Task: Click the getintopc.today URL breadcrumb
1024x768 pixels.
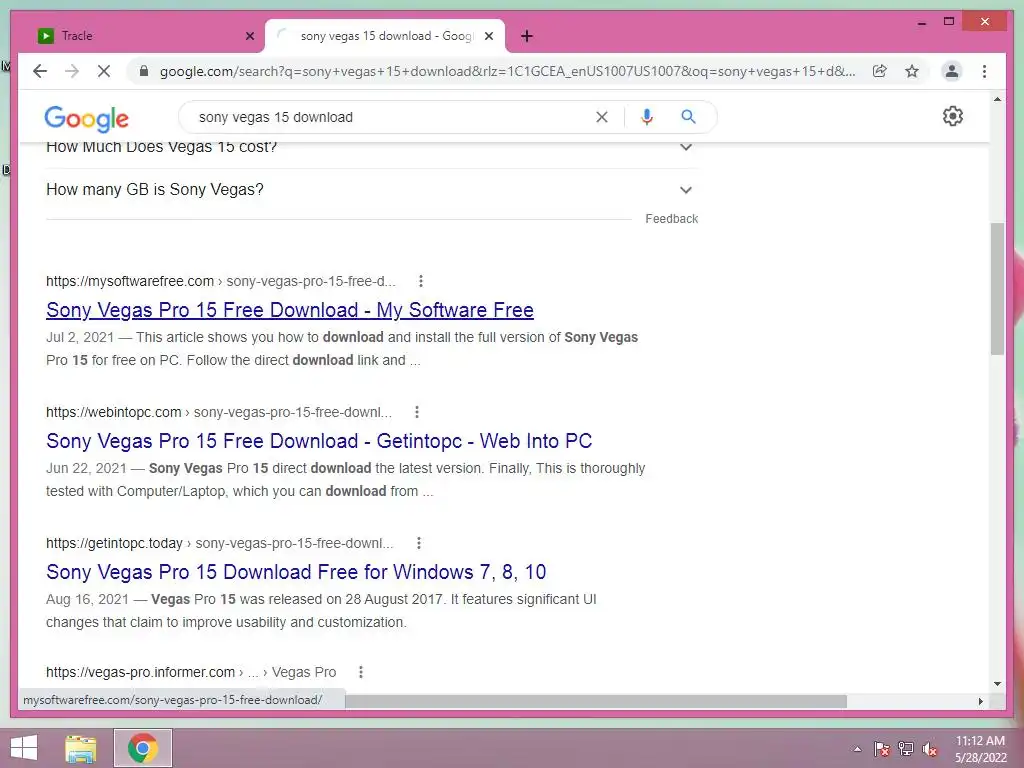Action: coord(219,543)
